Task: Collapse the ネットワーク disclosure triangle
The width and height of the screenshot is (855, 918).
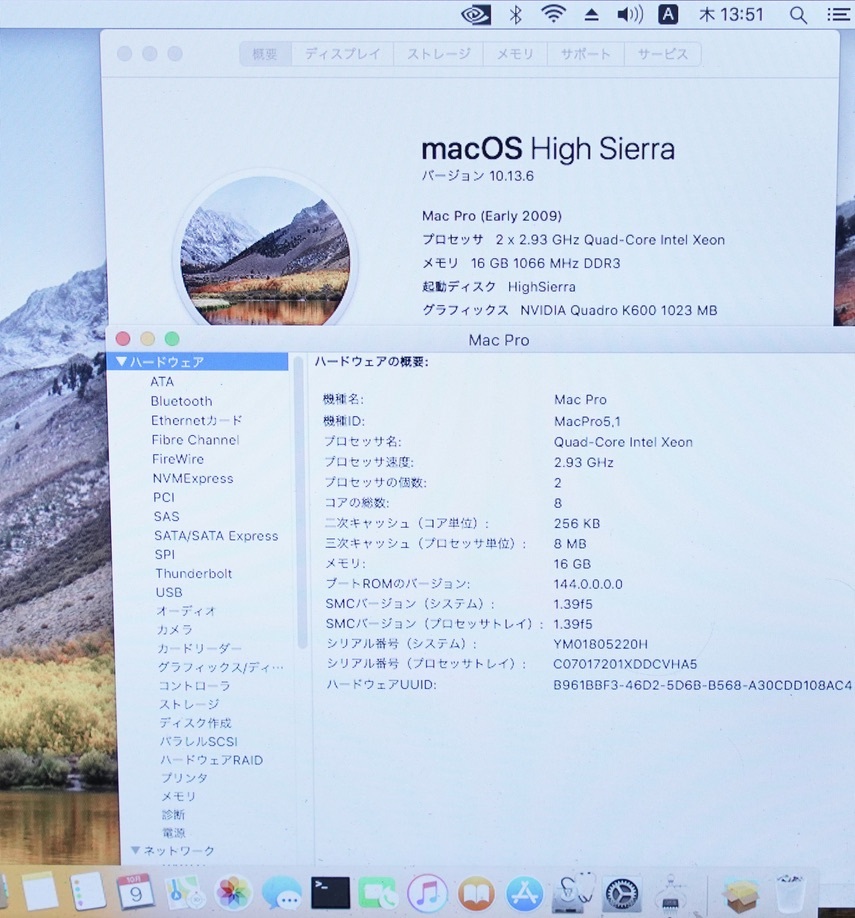Action: (x=135, y=850)
